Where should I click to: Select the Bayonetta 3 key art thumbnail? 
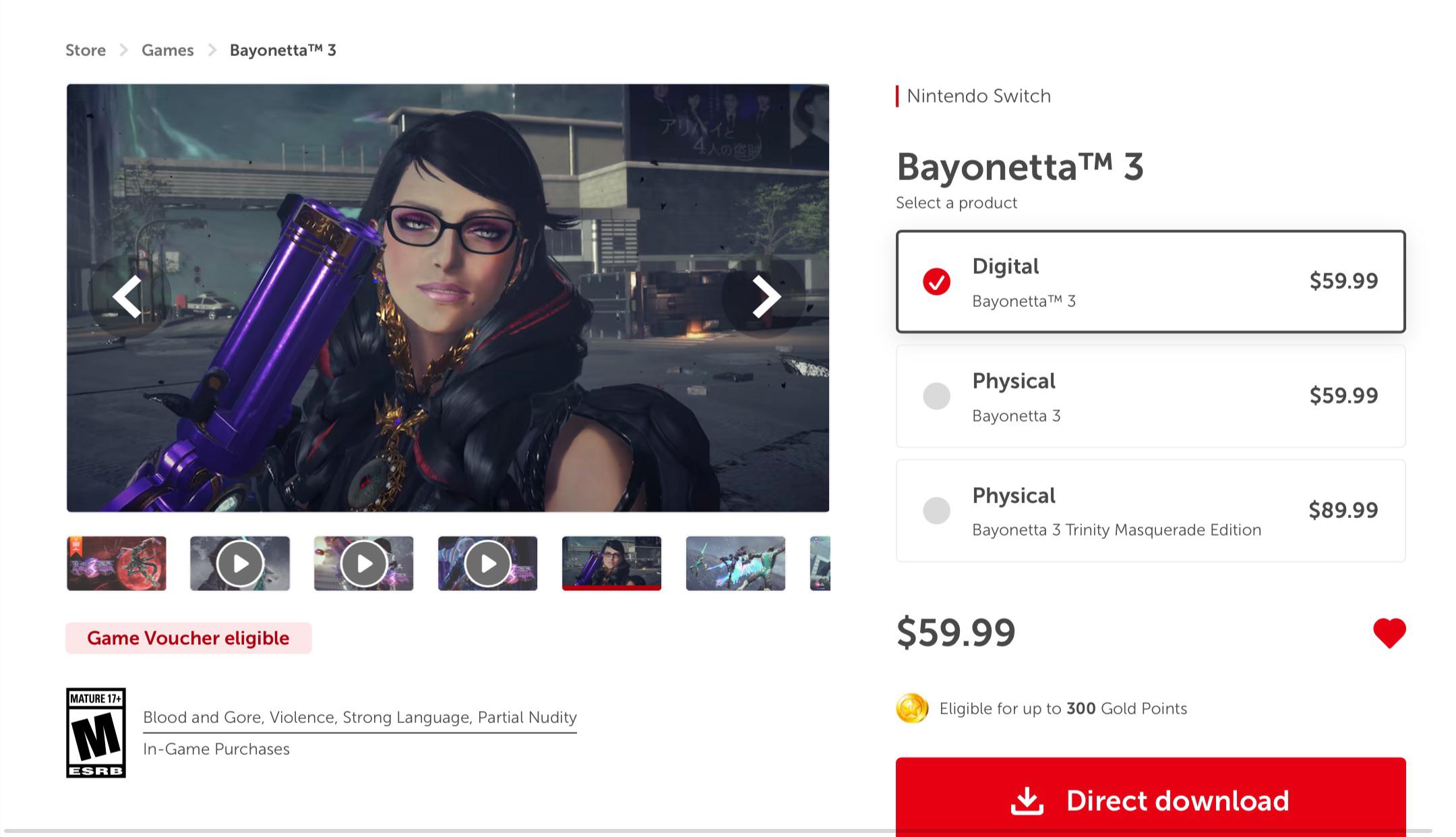[x=116, y=563]
